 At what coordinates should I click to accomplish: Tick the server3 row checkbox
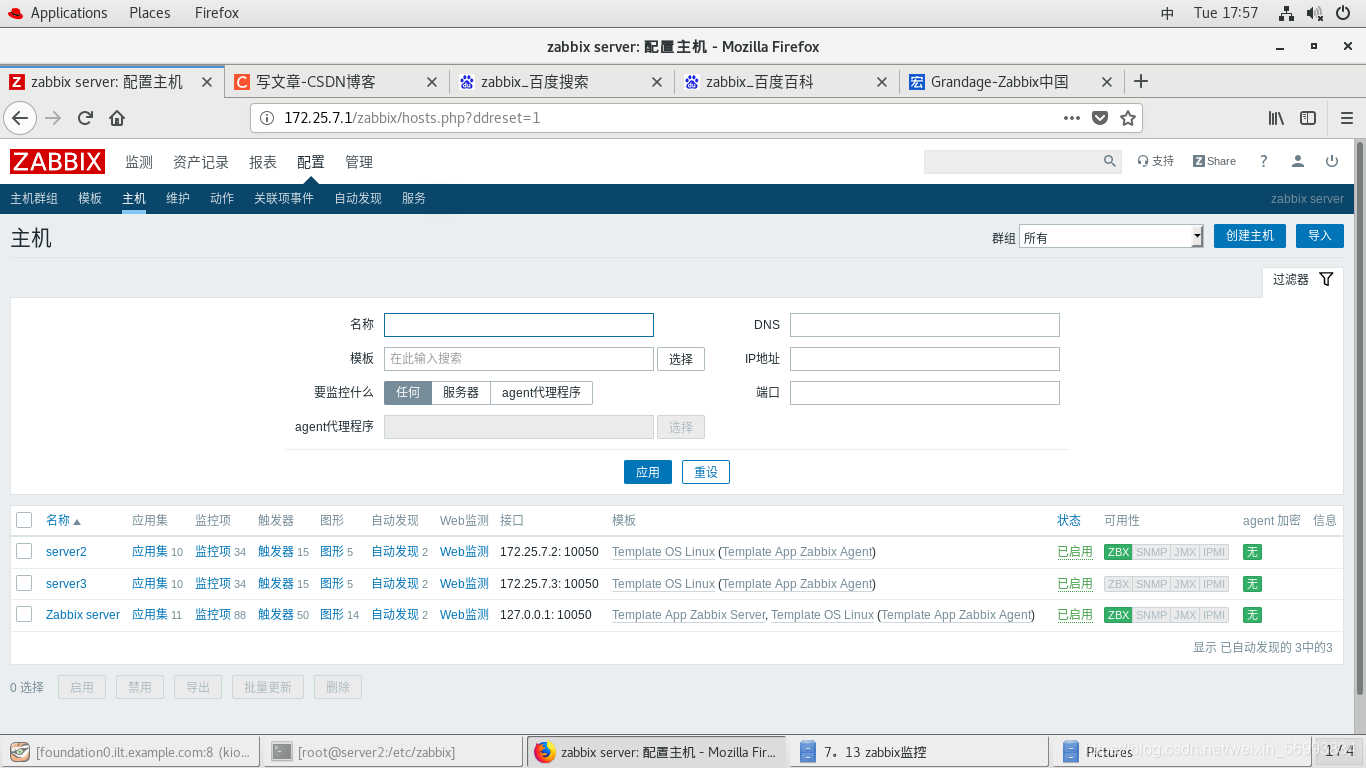(x=24, y=583)
